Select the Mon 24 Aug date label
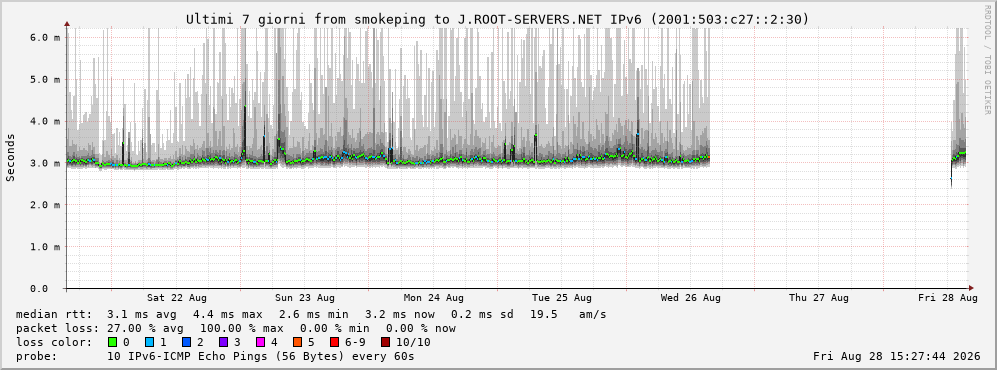 434,298
